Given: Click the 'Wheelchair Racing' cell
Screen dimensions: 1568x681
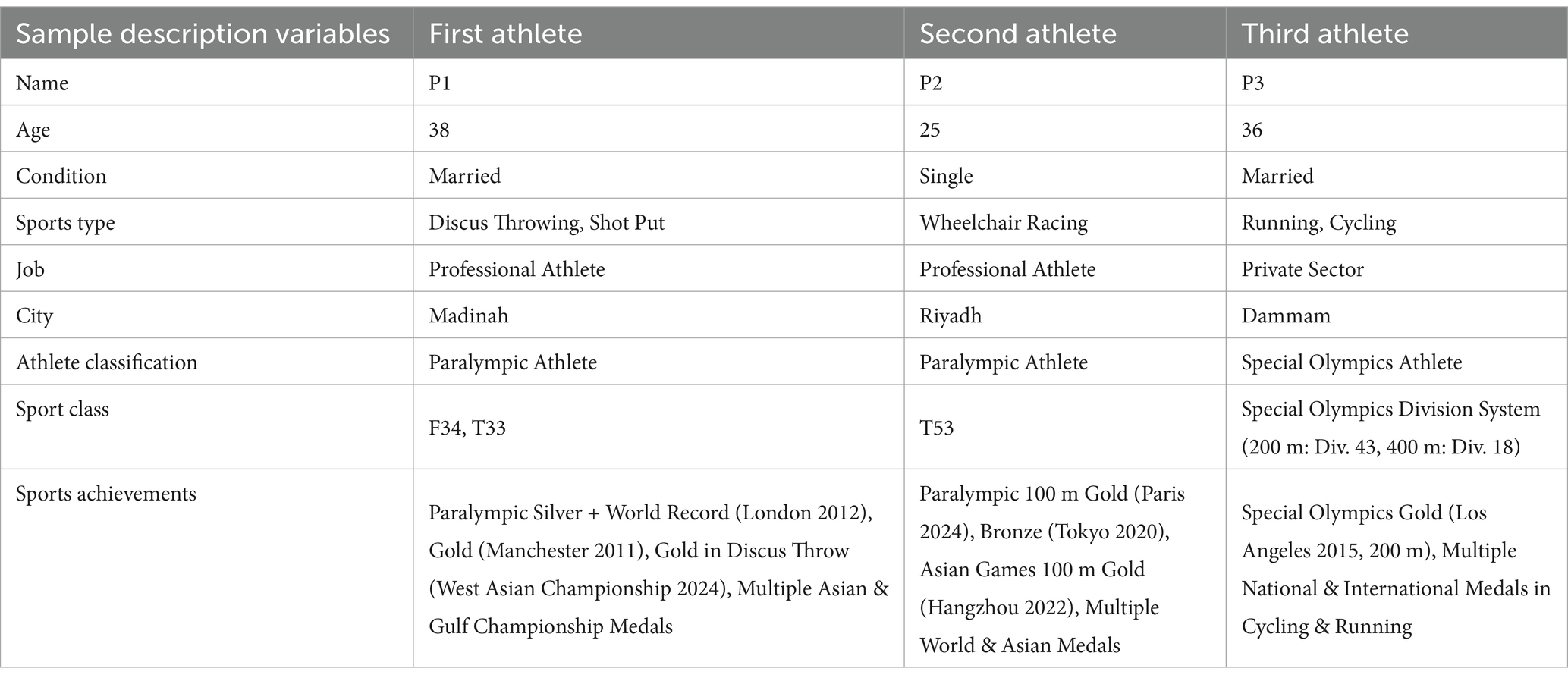Looking at the screenshot, I should (1064, 222).
